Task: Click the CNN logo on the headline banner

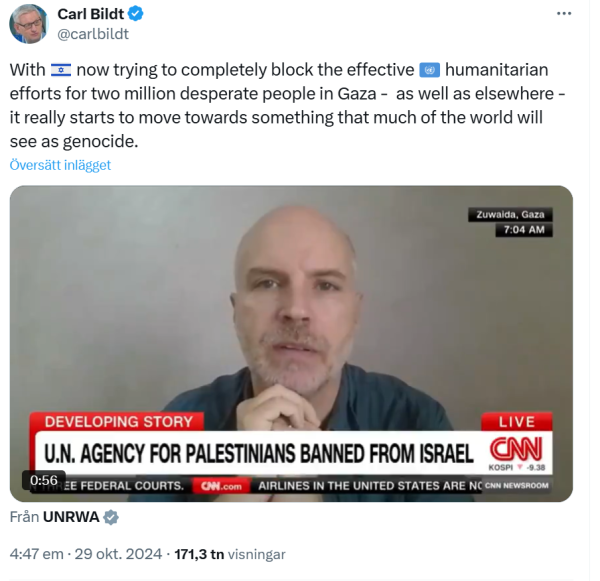Action: (x=517, y=449)
